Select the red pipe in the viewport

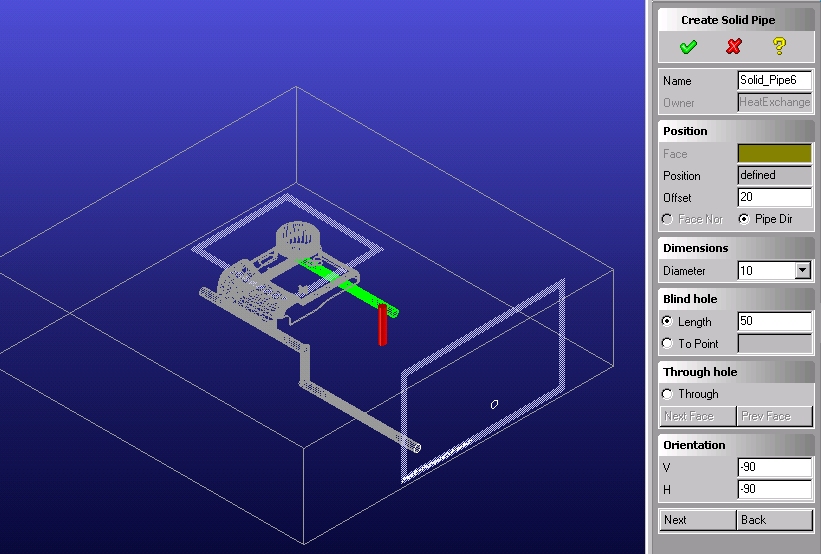tap(383, 325)
